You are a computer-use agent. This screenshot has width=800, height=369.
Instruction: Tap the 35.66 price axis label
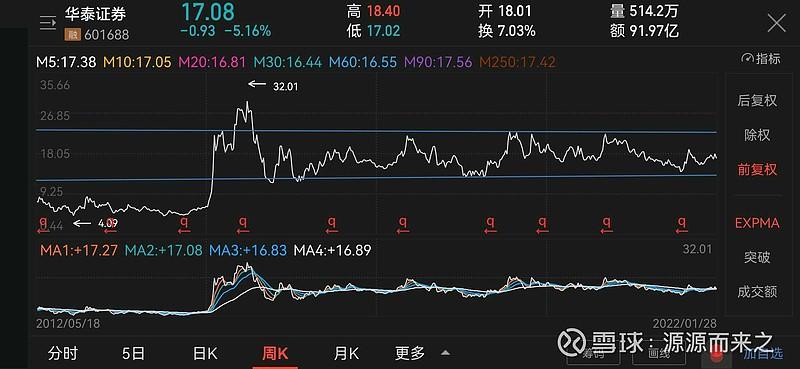click(55, 85)
